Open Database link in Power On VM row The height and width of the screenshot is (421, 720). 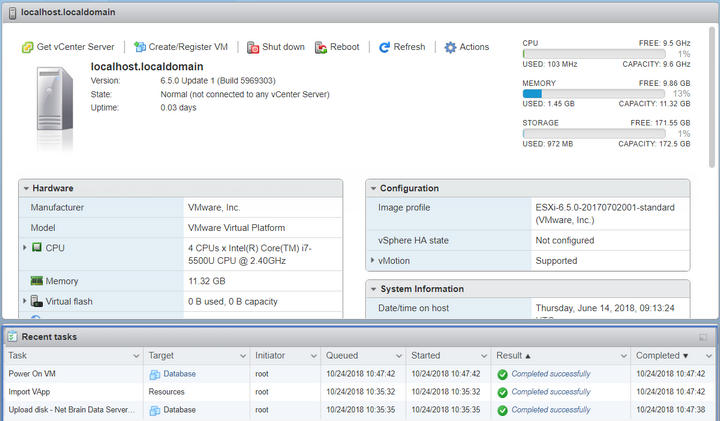pos(180,374)
